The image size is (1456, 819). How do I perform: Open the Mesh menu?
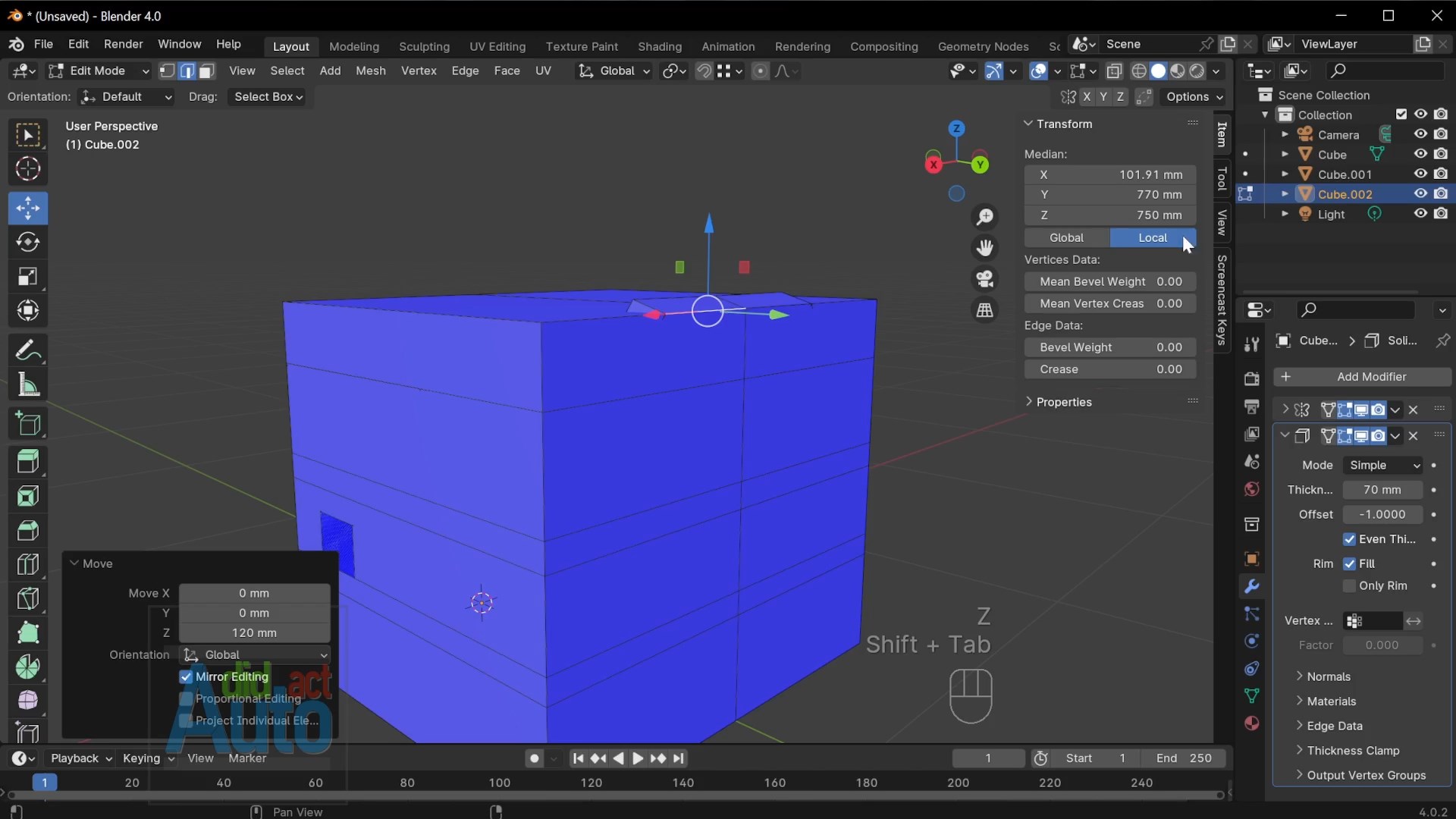[370, 71]
